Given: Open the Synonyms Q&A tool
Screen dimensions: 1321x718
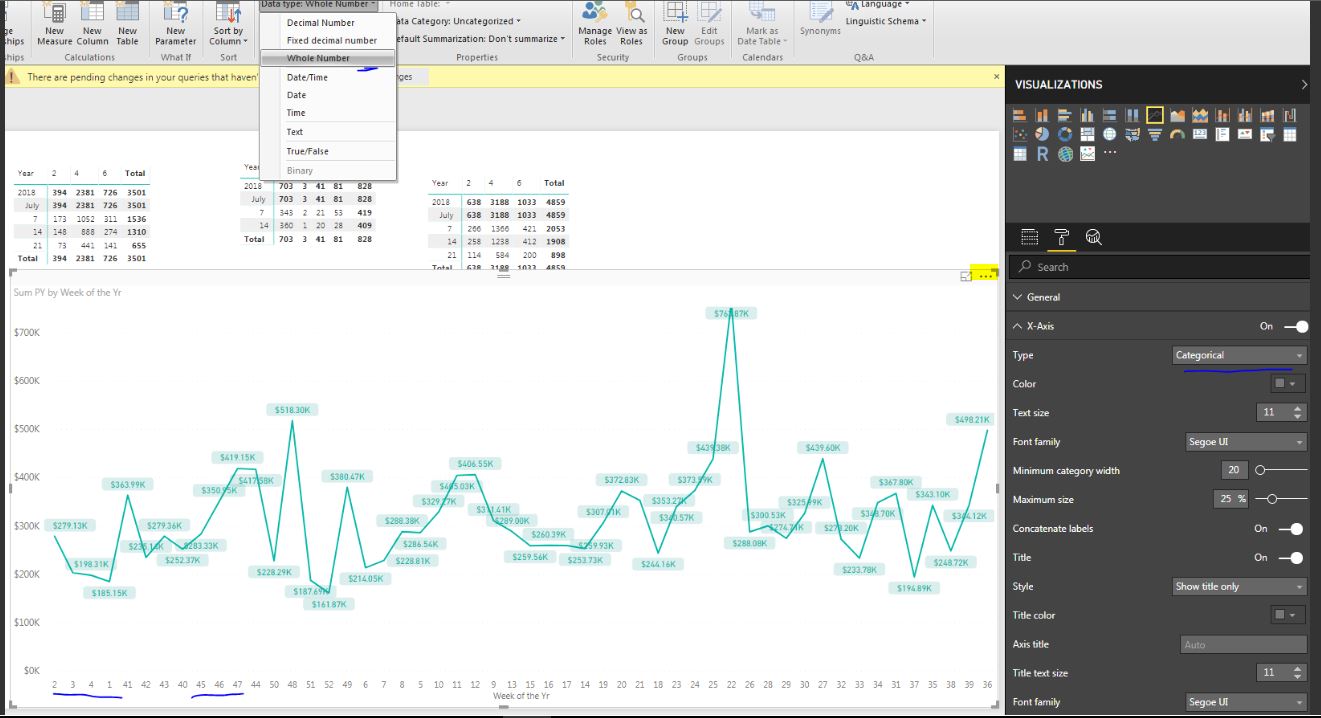Looking at the screenshot, I should [x=820, y=20].
